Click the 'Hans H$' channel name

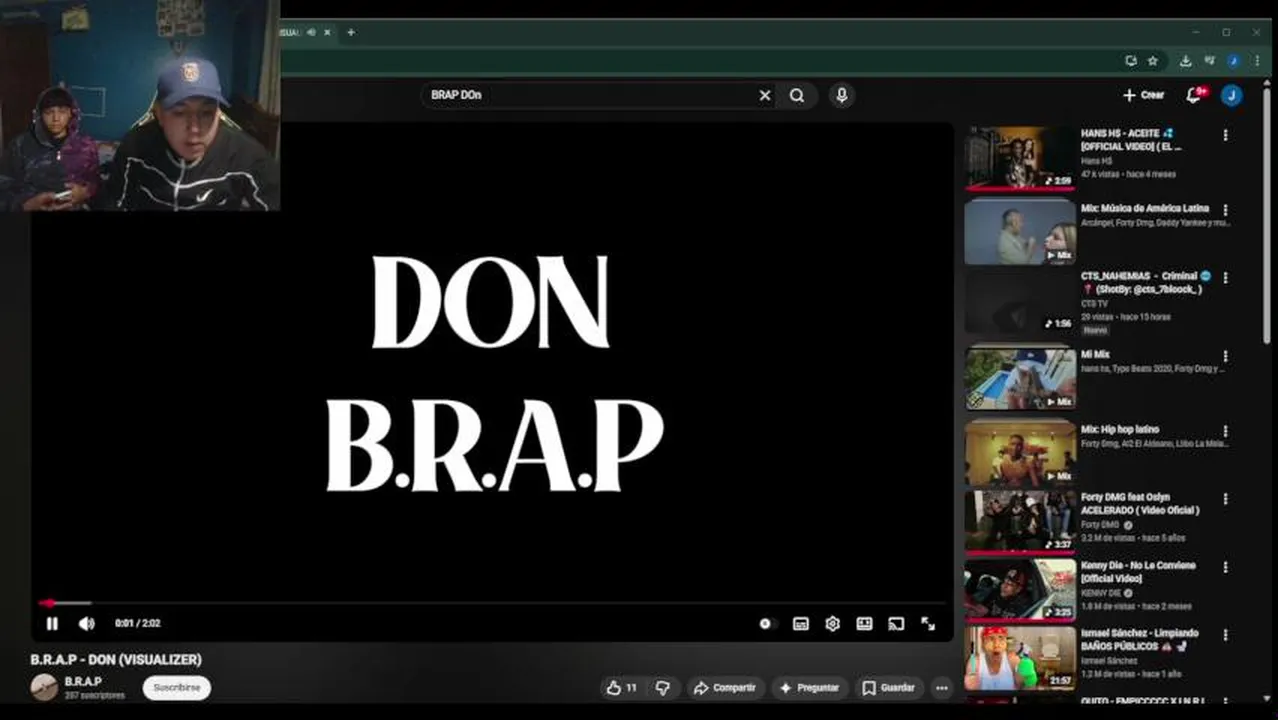pyautogui.click(x=1096, y=161)
